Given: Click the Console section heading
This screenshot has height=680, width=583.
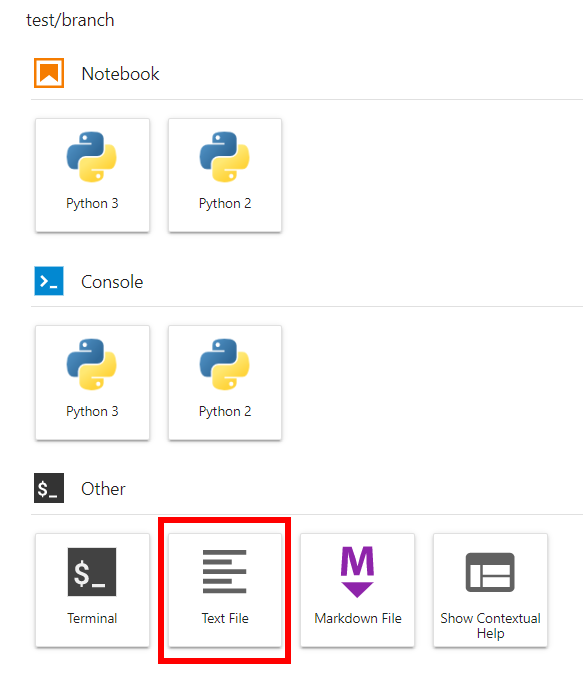Looking at the screenshot, I should pyautogui.click(x=112, y=282).
